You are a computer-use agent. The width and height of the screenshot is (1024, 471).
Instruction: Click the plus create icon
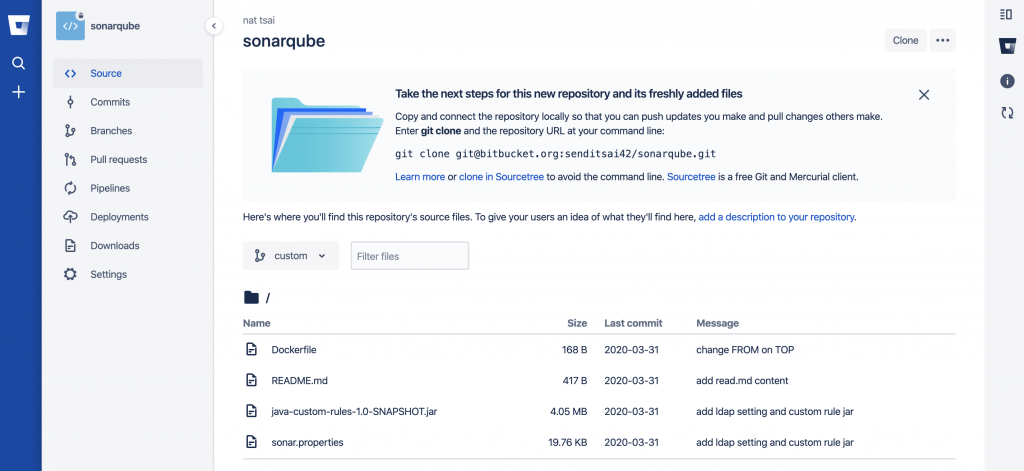pos(19,92)
